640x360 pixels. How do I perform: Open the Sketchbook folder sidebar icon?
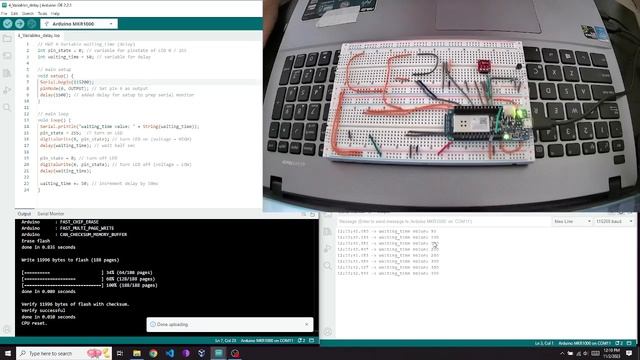[x=7, y=39]
